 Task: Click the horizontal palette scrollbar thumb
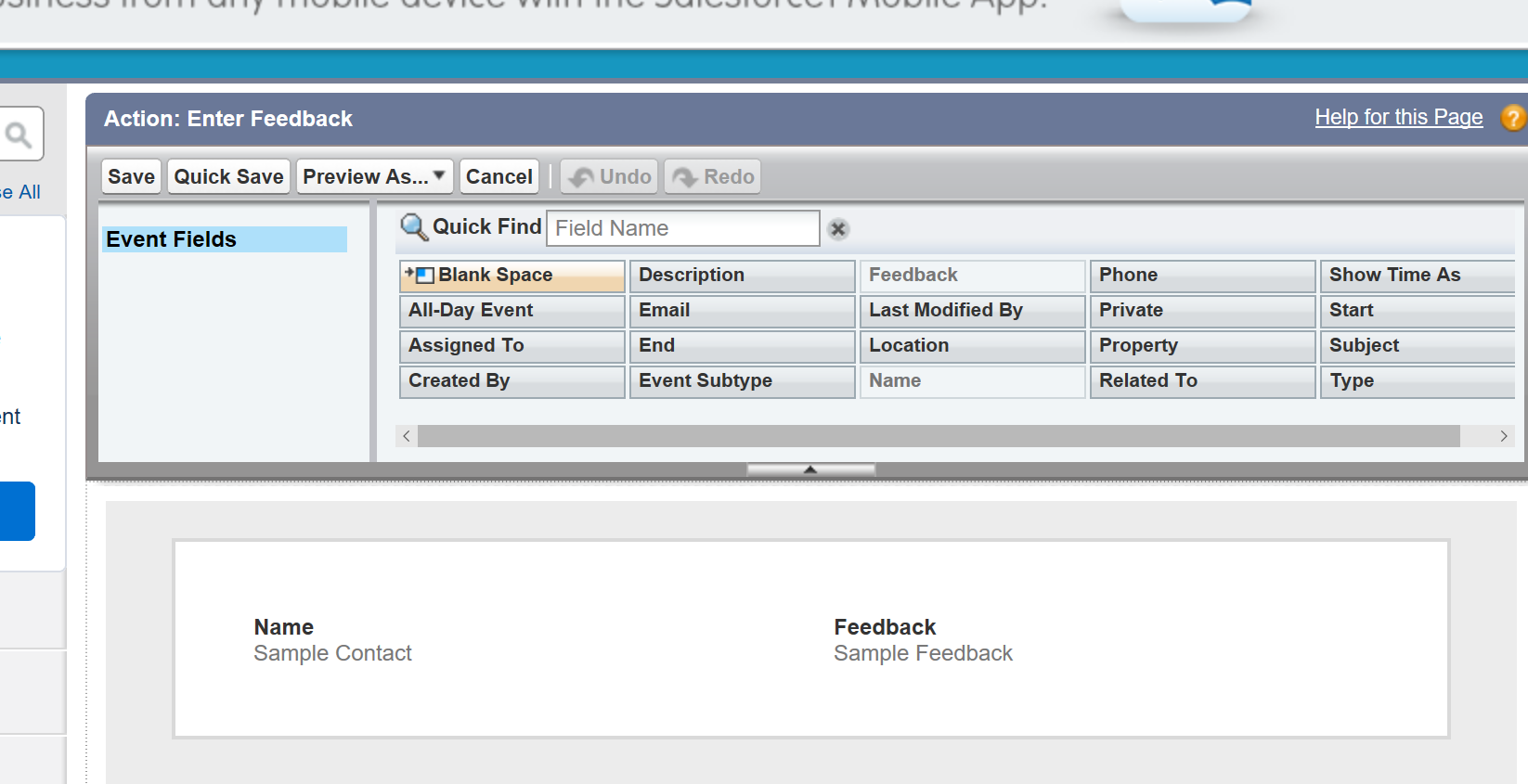pyautogui.click(x=939, y=436)
